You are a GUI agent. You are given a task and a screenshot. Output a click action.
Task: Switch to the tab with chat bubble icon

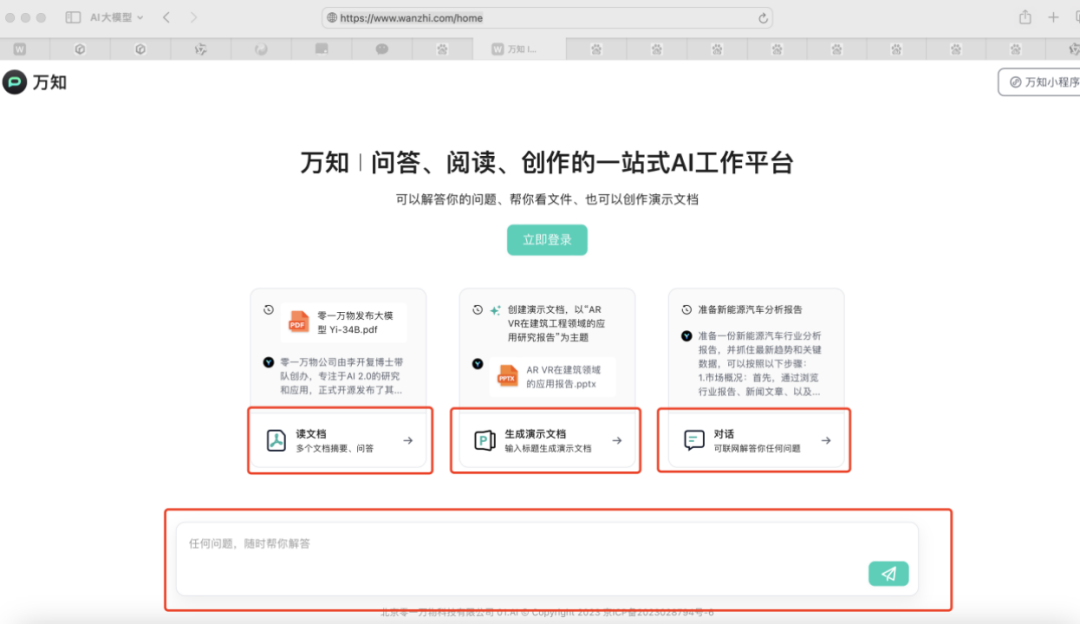pyautogui.click(x=382, y=49)
